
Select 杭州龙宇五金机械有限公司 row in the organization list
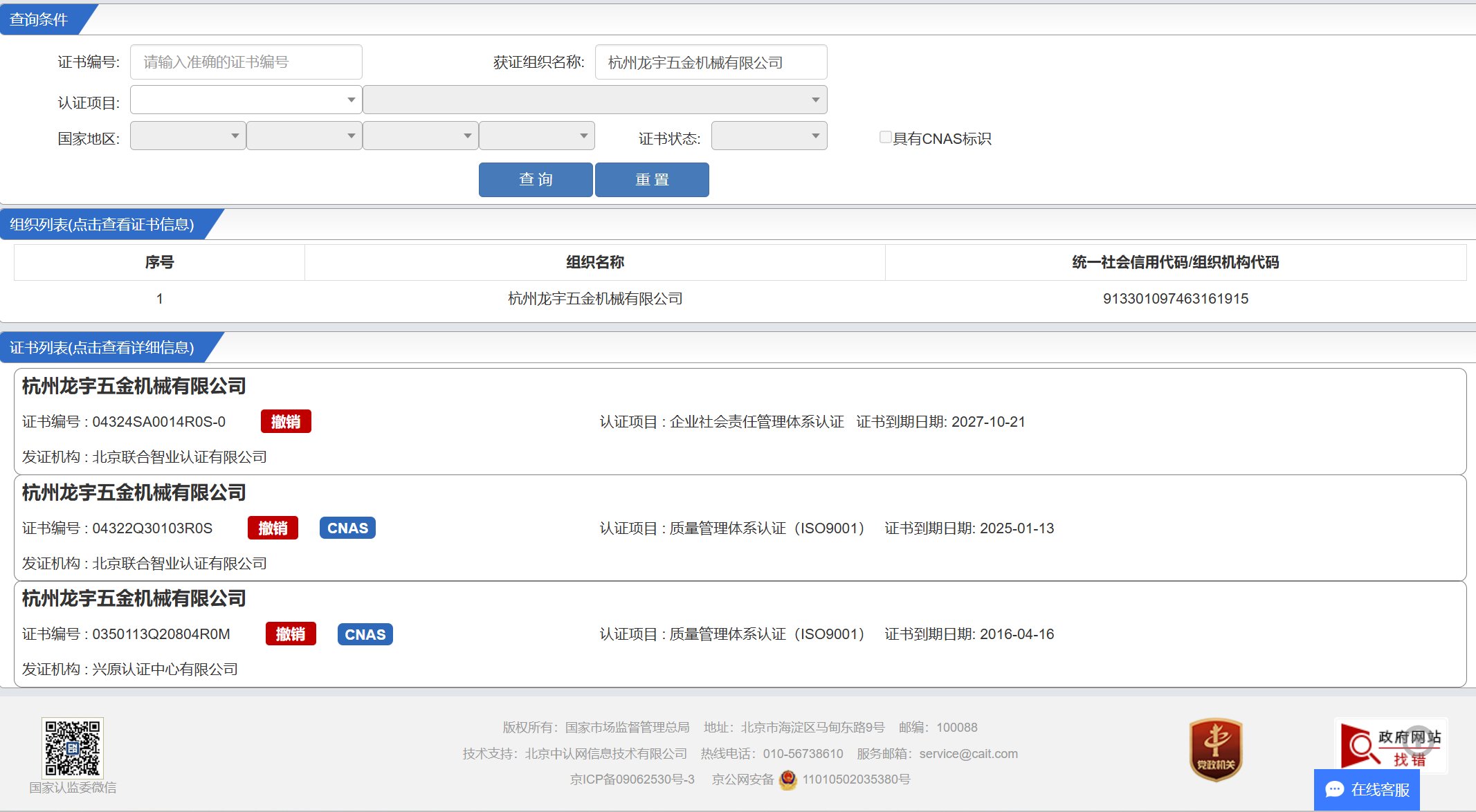pyautogui.click(x=595, y=299)
